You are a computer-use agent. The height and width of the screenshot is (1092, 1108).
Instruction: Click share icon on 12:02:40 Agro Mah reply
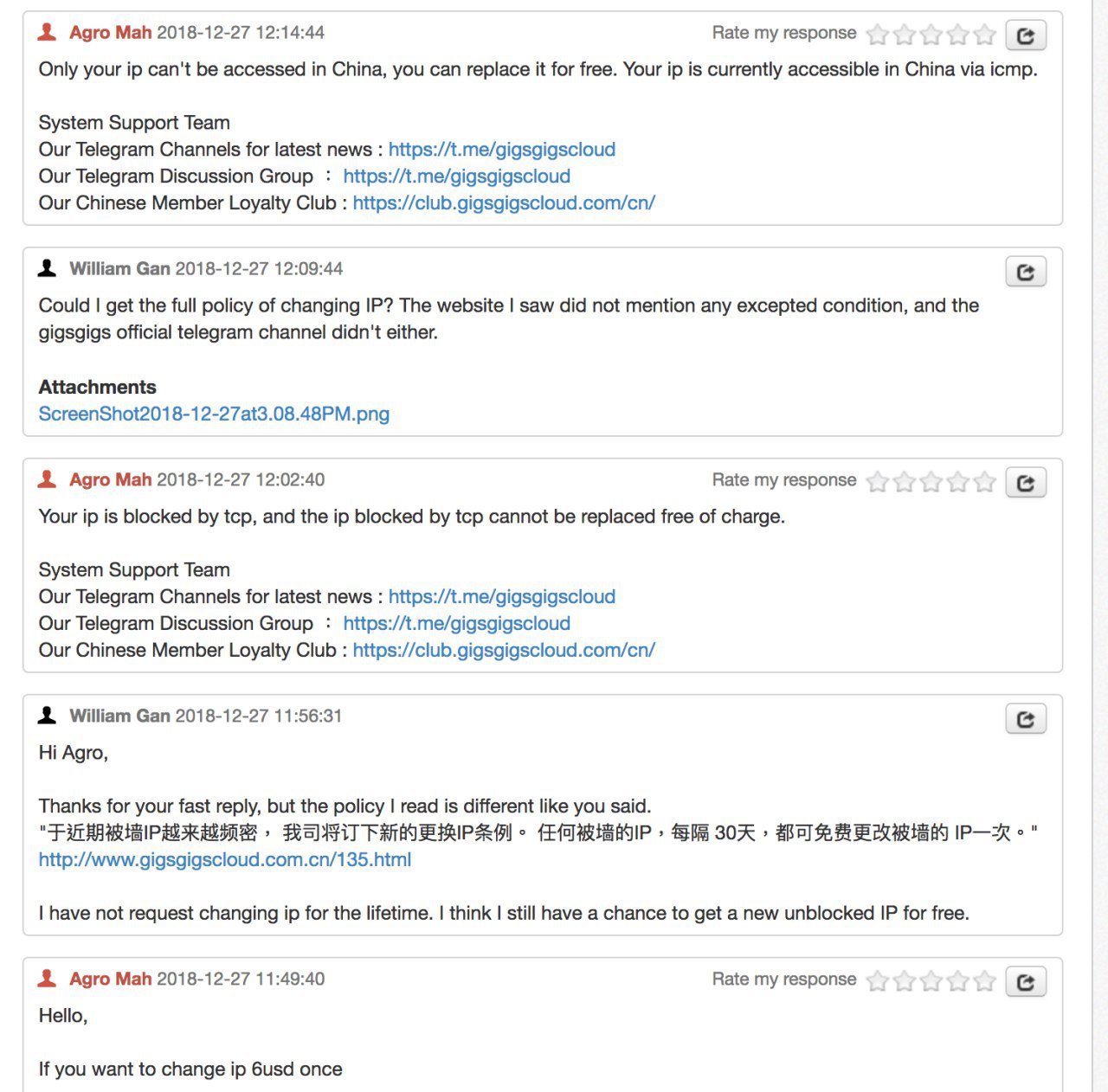[x=1026, y=483]
